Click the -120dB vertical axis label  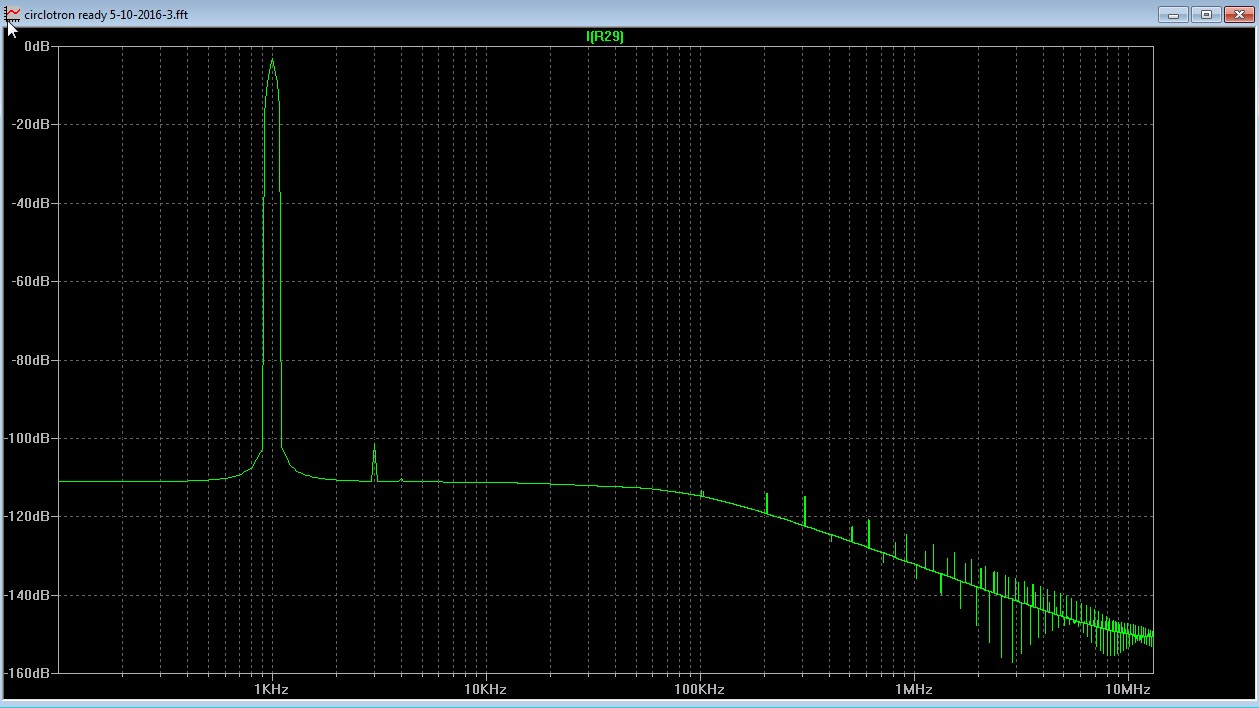tap(28, 517)
